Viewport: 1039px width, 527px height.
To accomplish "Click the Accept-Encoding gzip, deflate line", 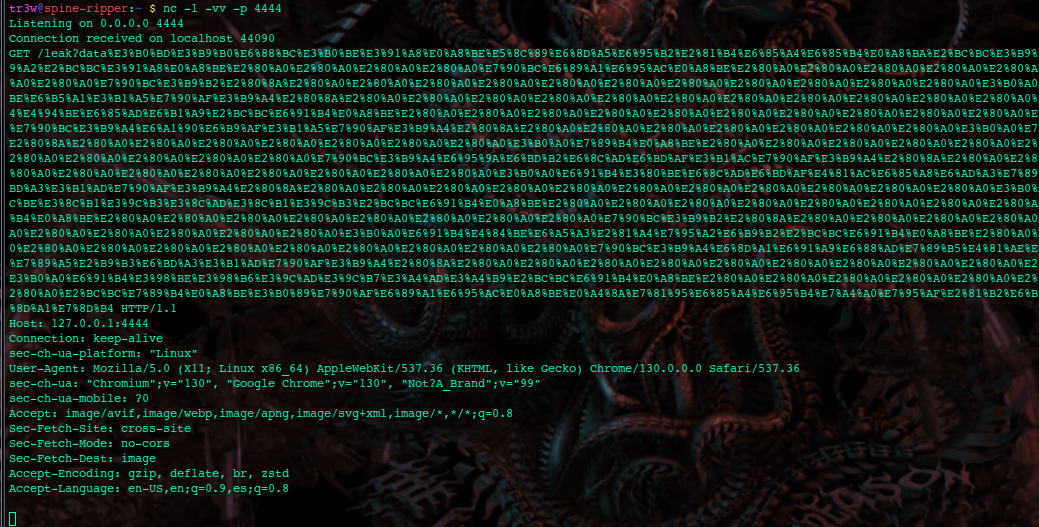I will coord(148,473).
